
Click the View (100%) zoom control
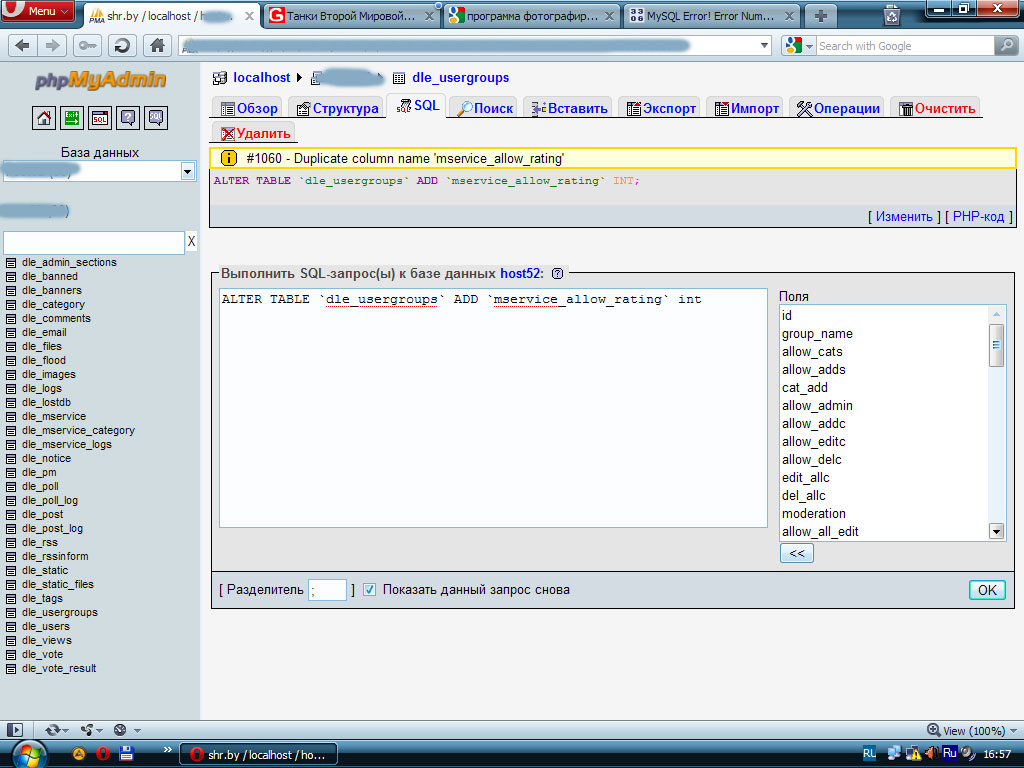point(966,731)
